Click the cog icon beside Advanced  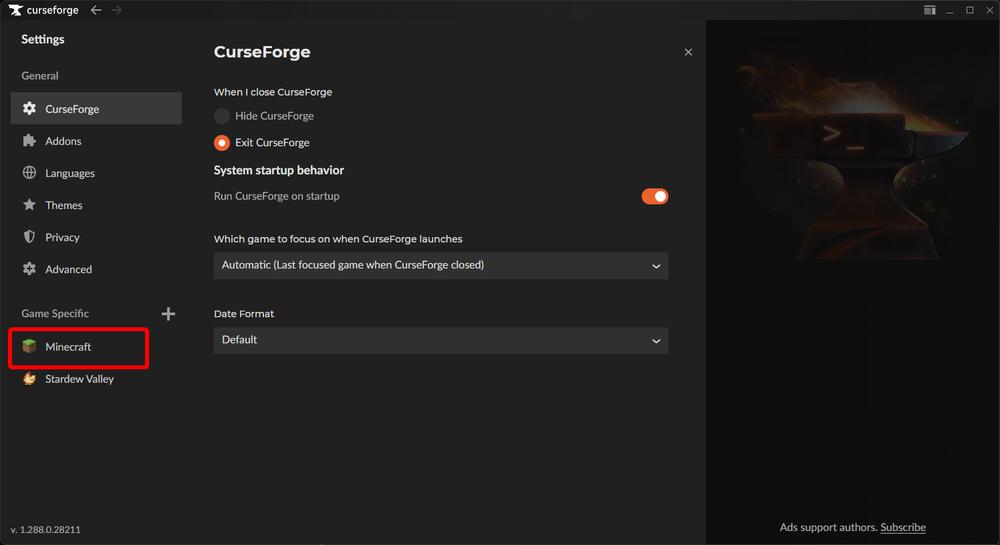[x=29, y=269]
